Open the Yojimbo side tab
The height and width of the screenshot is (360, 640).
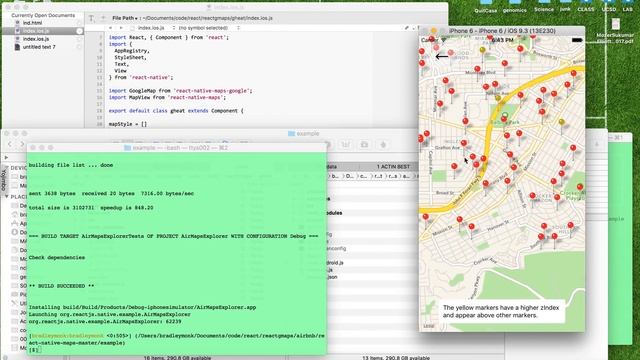click(3, 180)
